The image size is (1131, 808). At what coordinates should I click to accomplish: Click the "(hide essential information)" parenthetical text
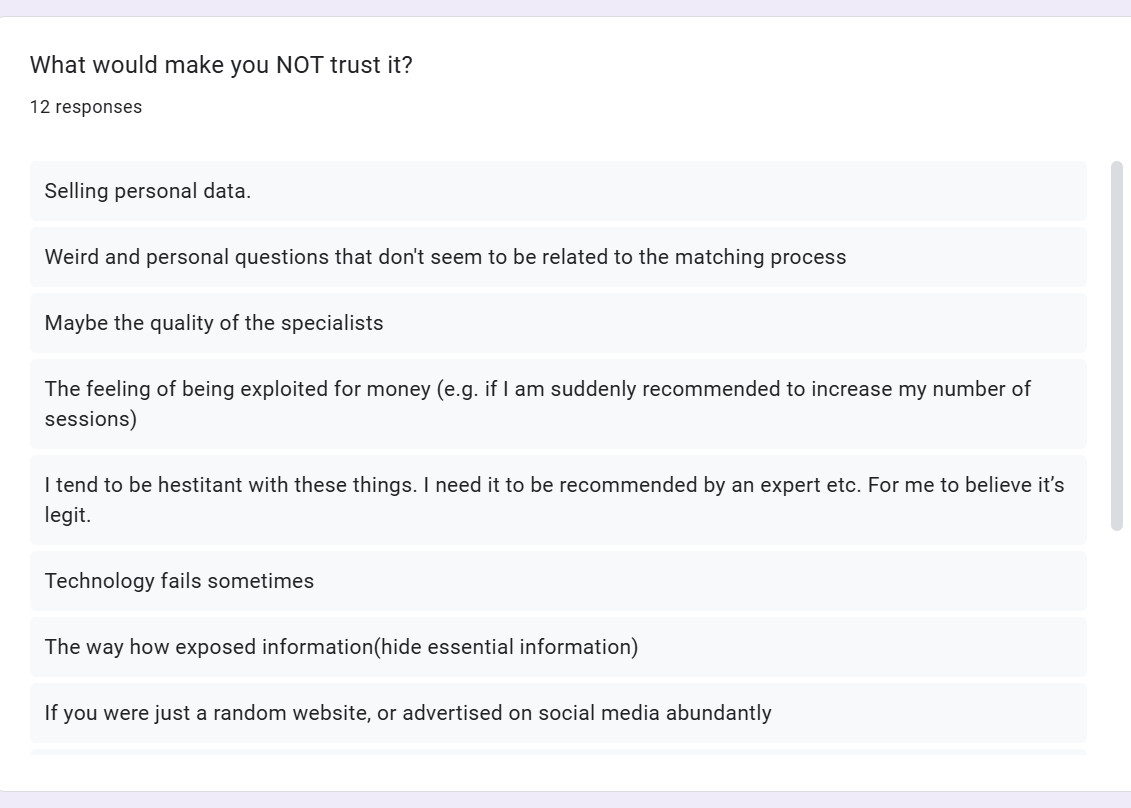click(x=506, y=647)
